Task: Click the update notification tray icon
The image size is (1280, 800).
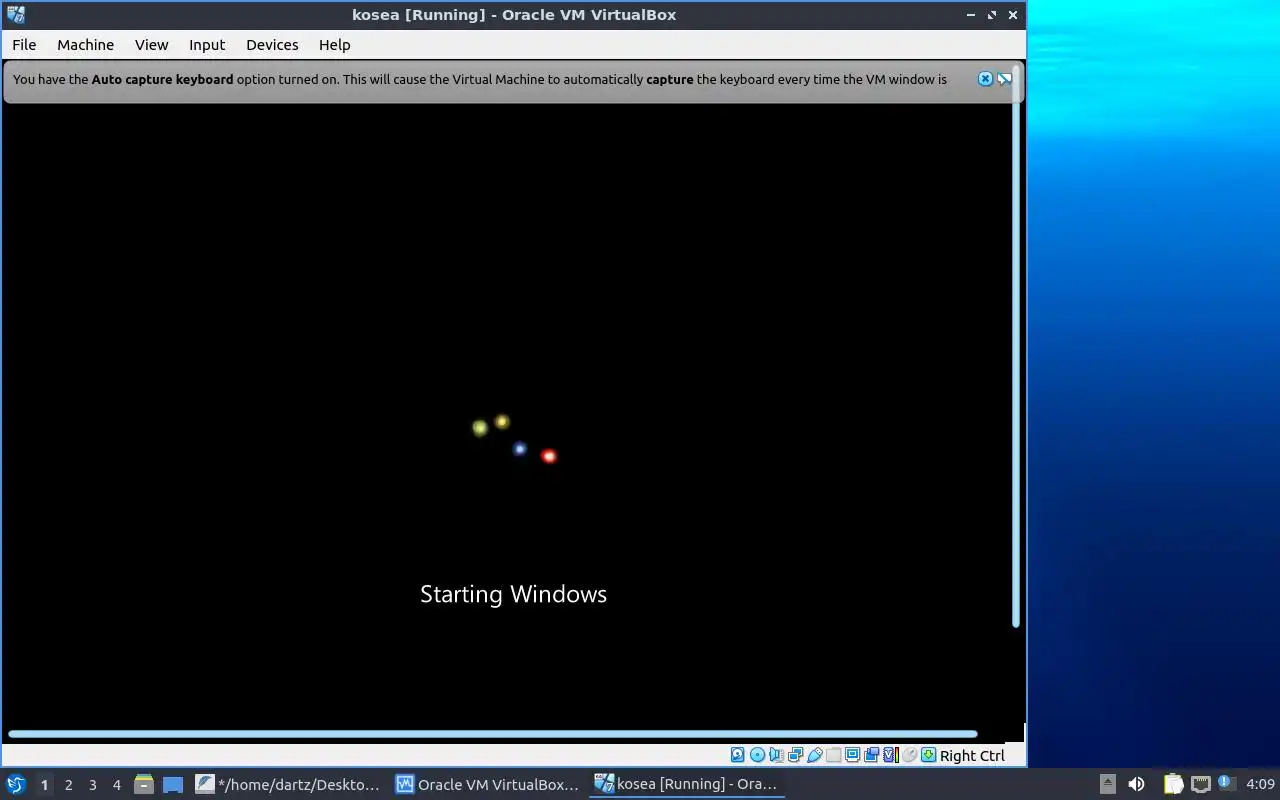Action: point(1227,784)
